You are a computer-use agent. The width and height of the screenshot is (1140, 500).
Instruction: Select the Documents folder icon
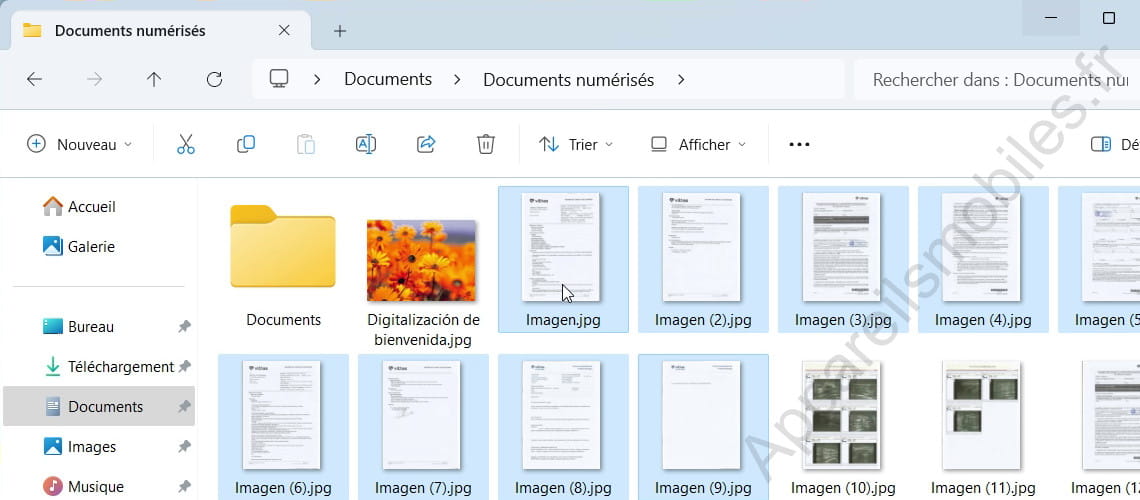[283, 247]
